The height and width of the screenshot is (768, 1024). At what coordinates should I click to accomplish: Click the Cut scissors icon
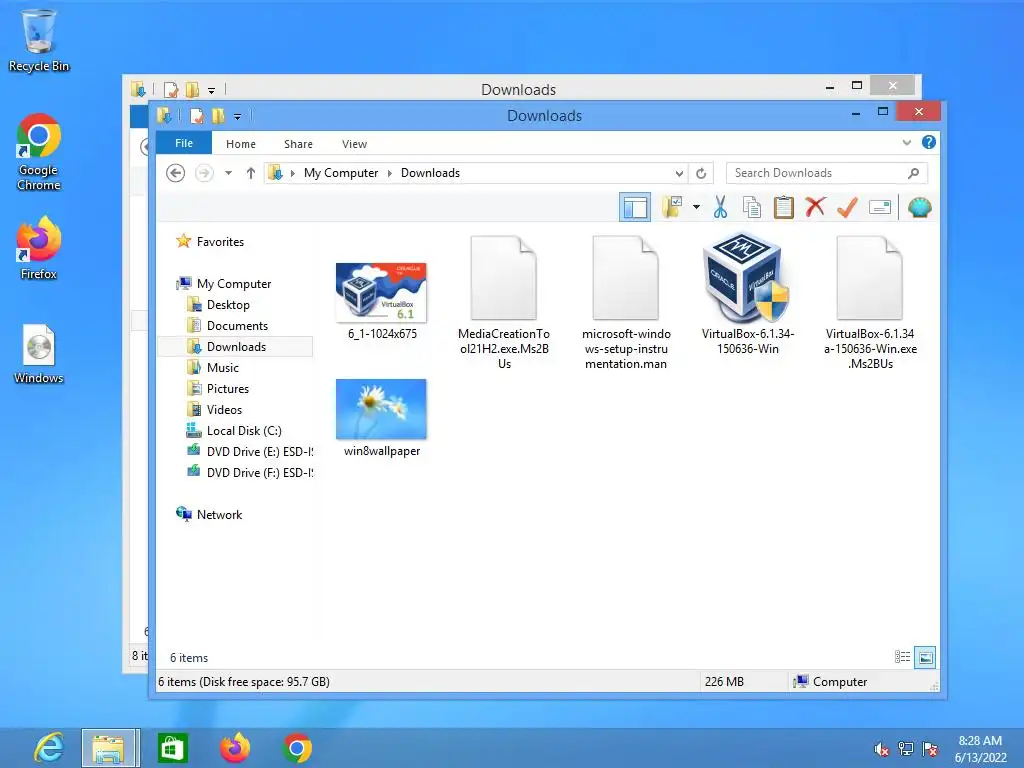[720, 207]
